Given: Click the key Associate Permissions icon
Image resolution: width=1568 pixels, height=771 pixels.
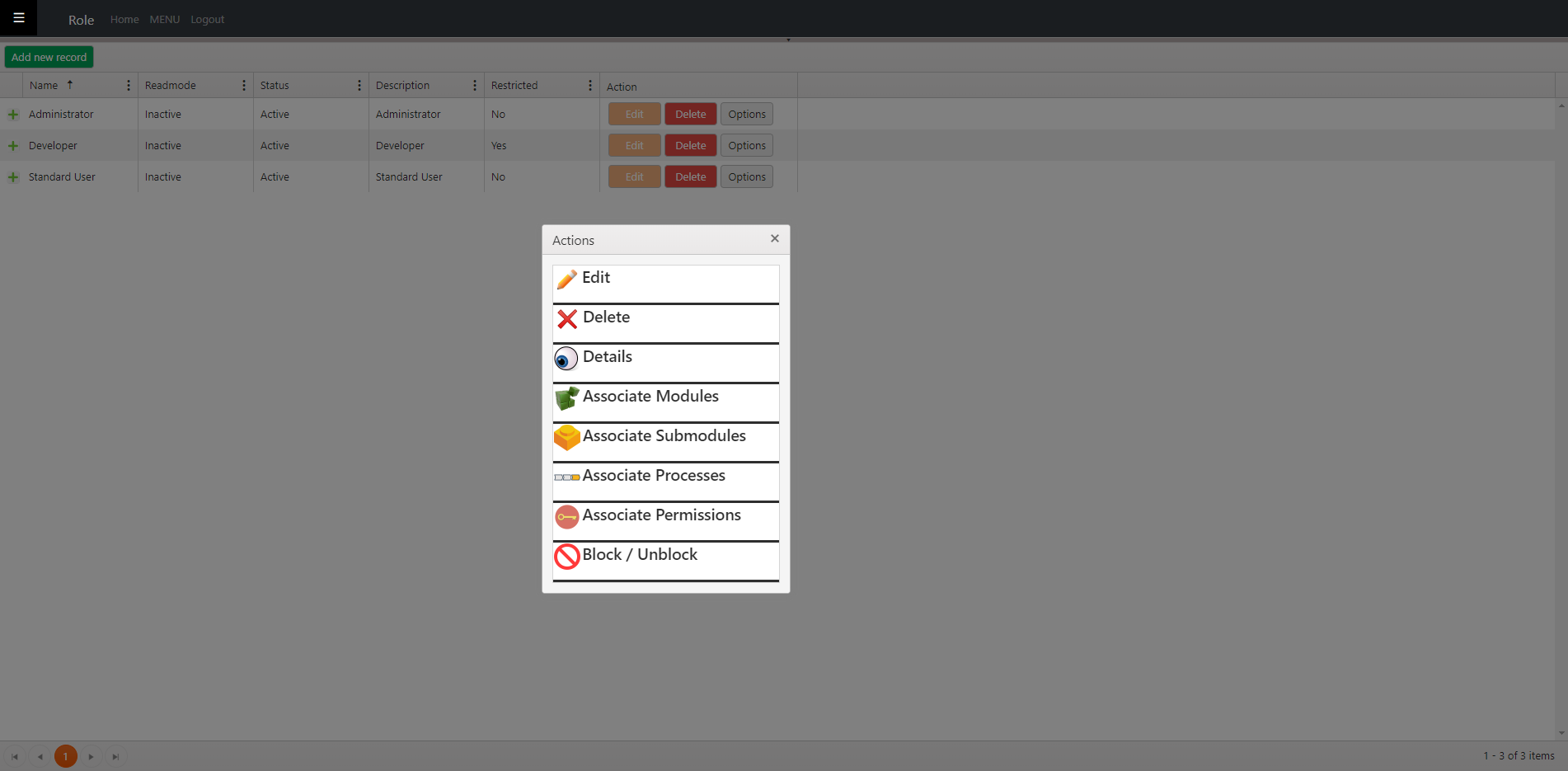Looking at the screenshot, I should 567,517.
